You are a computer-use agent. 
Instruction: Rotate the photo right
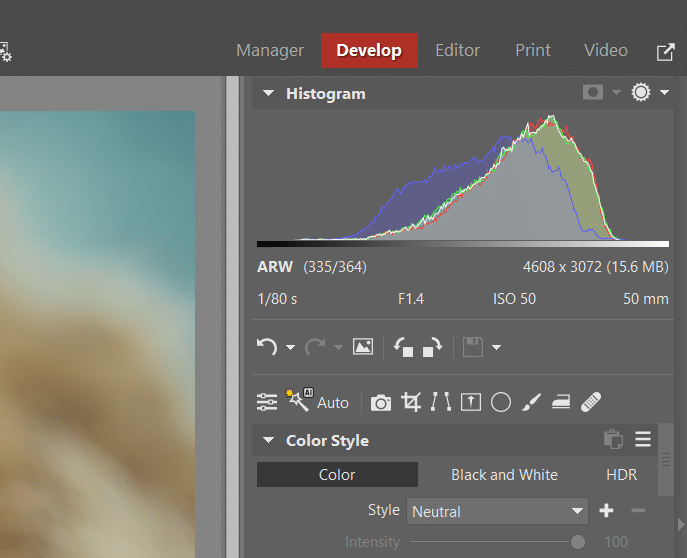(432, 347)
